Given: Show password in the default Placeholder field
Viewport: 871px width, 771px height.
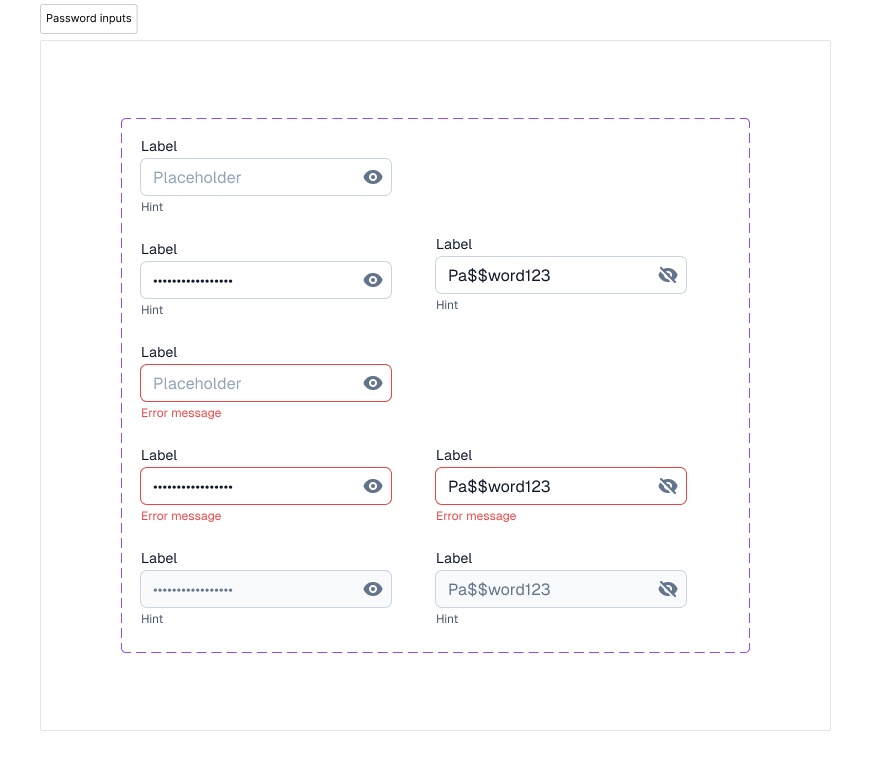Looking at the screenshot, I should [373, 177].
